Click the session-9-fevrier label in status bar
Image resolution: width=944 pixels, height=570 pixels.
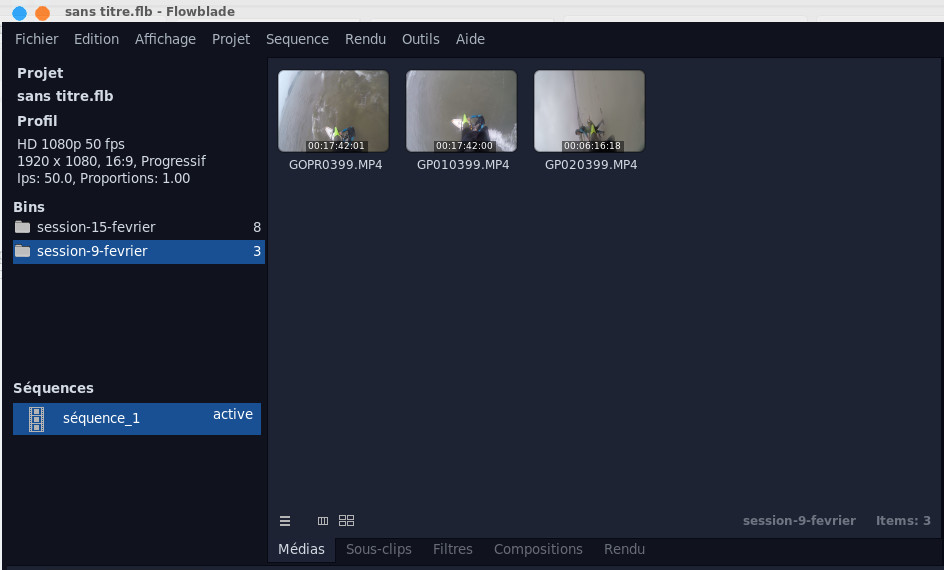799,521
